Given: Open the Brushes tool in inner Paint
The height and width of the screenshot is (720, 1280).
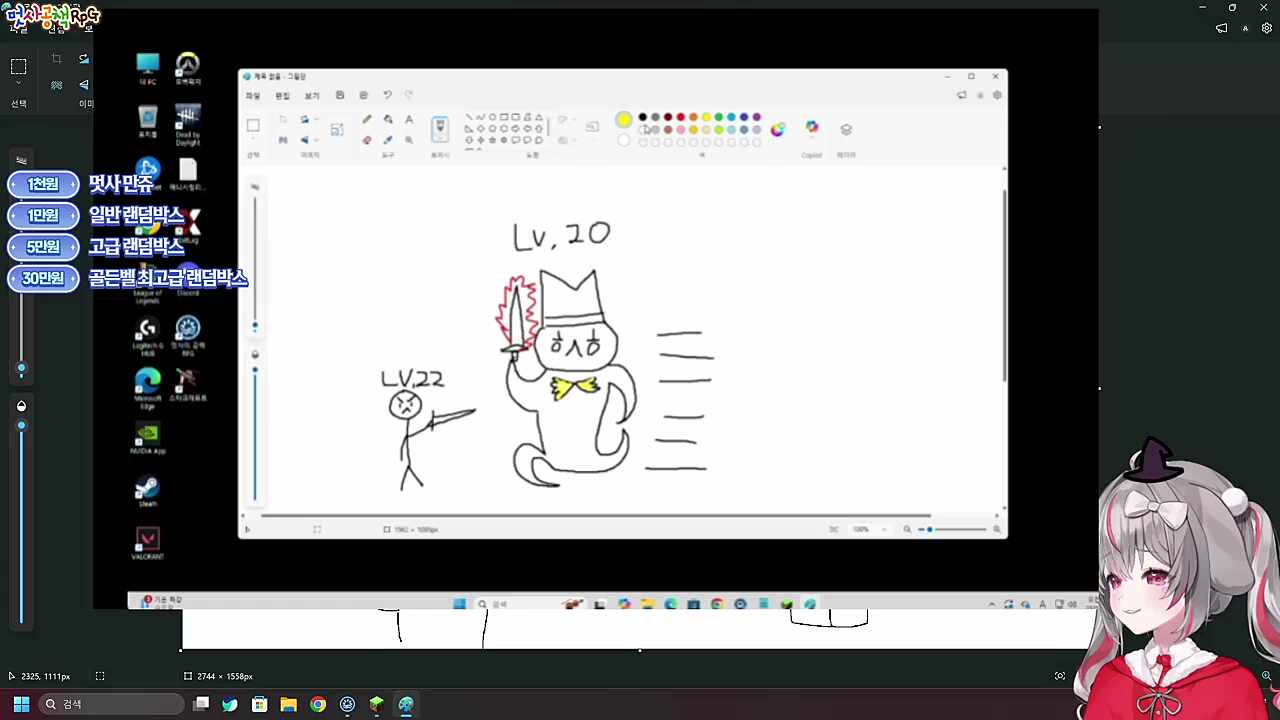Looking at the screenshot, I should pos(440,127).
